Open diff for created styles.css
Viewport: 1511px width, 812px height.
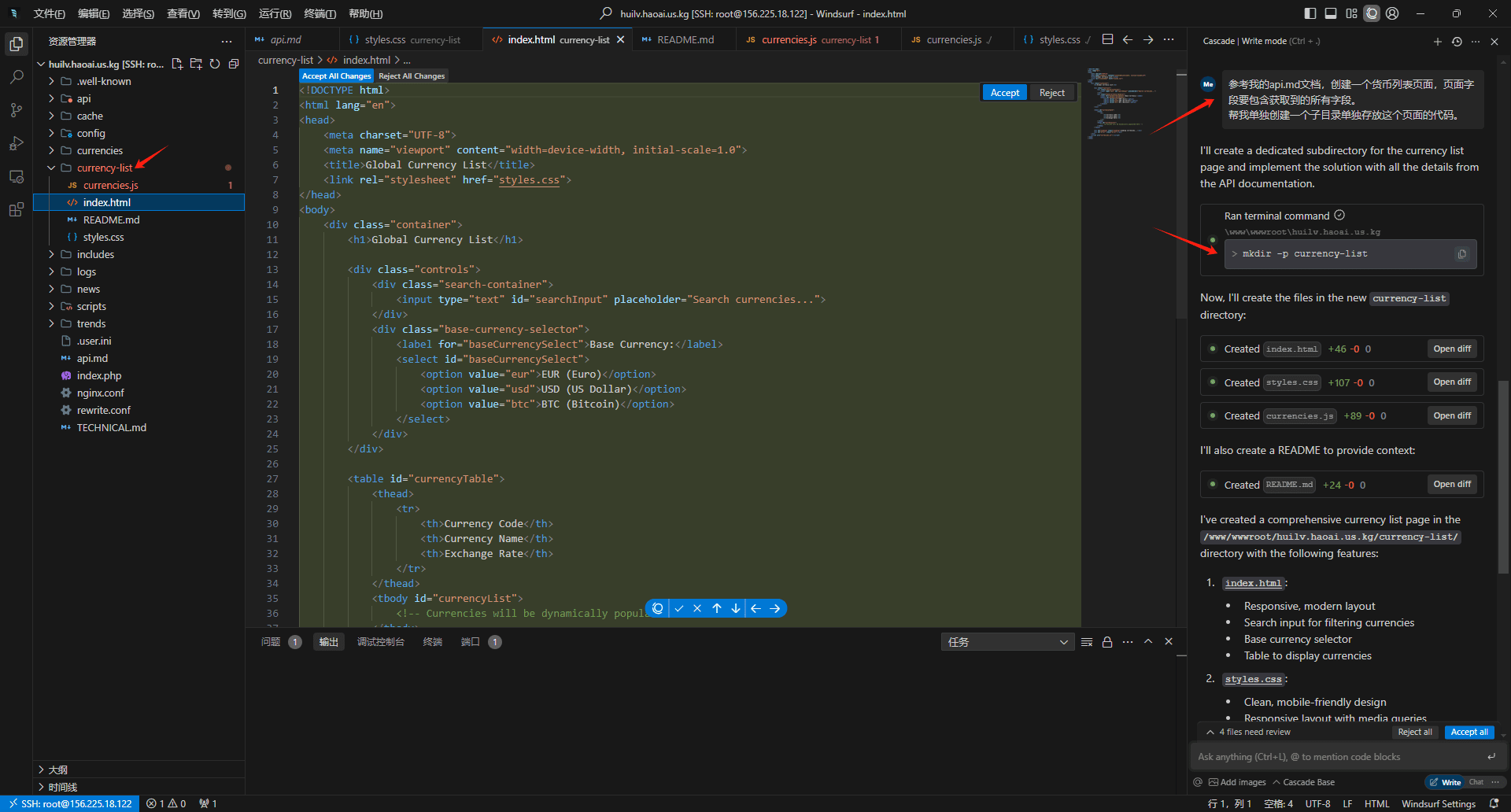coord(1452,382)
